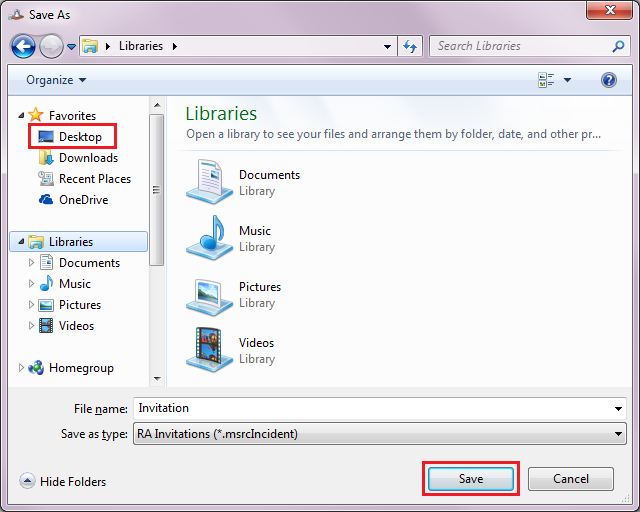
Task: Select the Music library icon
Action: tap(209, 238)
